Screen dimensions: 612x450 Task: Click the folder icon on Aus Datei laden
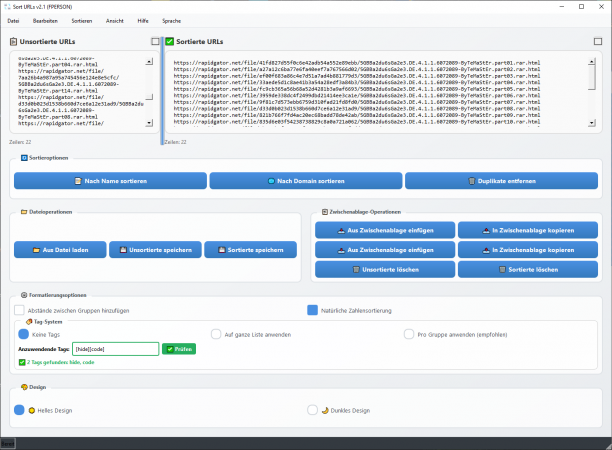coord(36,250)
